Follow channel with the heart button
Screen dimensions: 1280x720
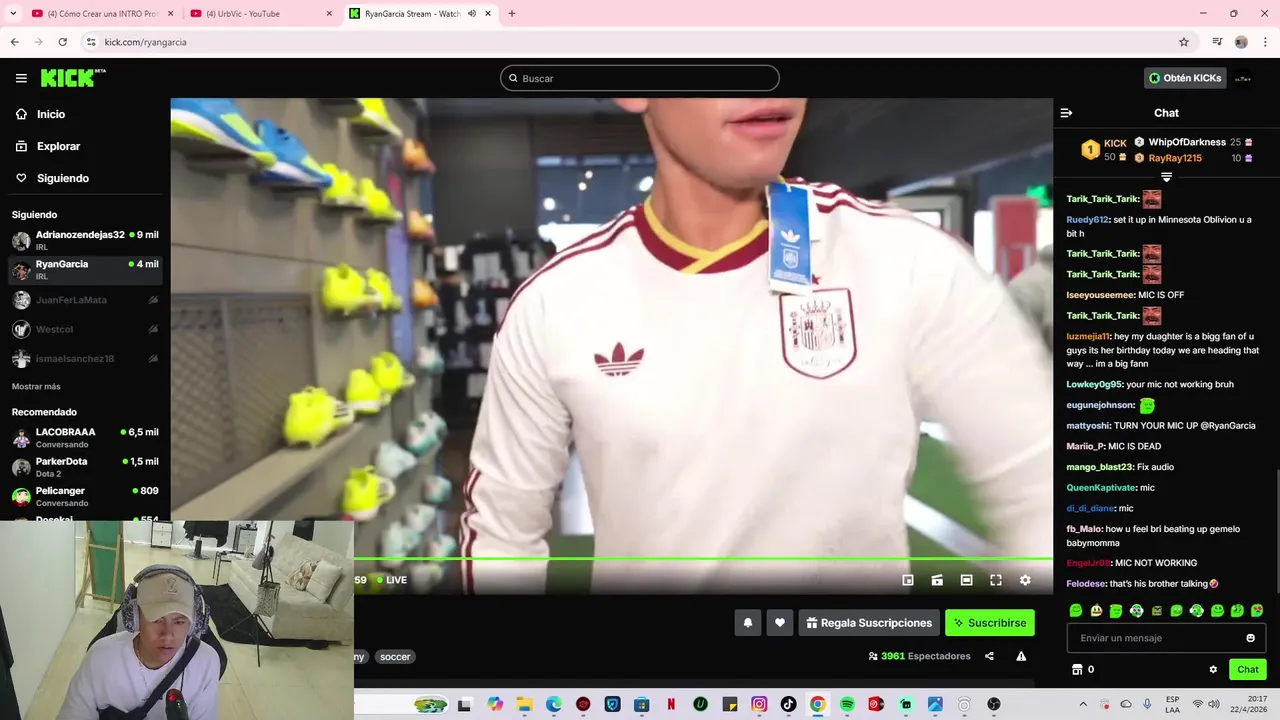[x=780, y=623]
